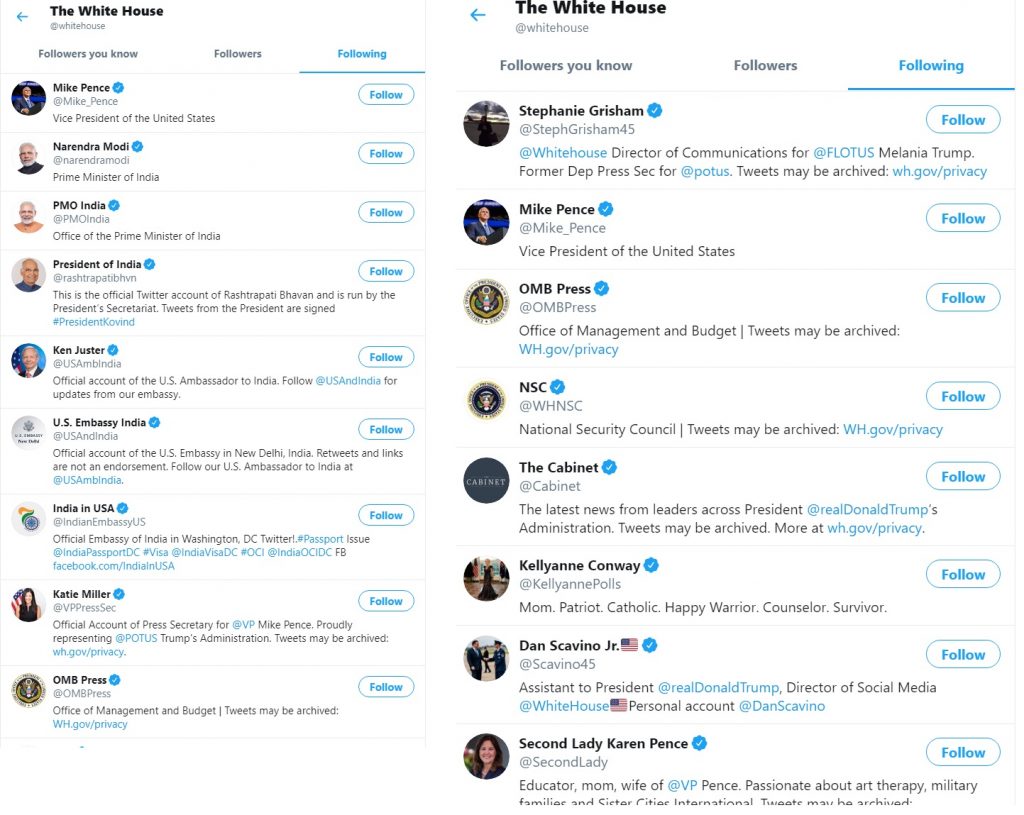Viewport: 1024px width, 815px height.
Task: Open Followers you know tab on right
Action: click(x=566, y=65)
